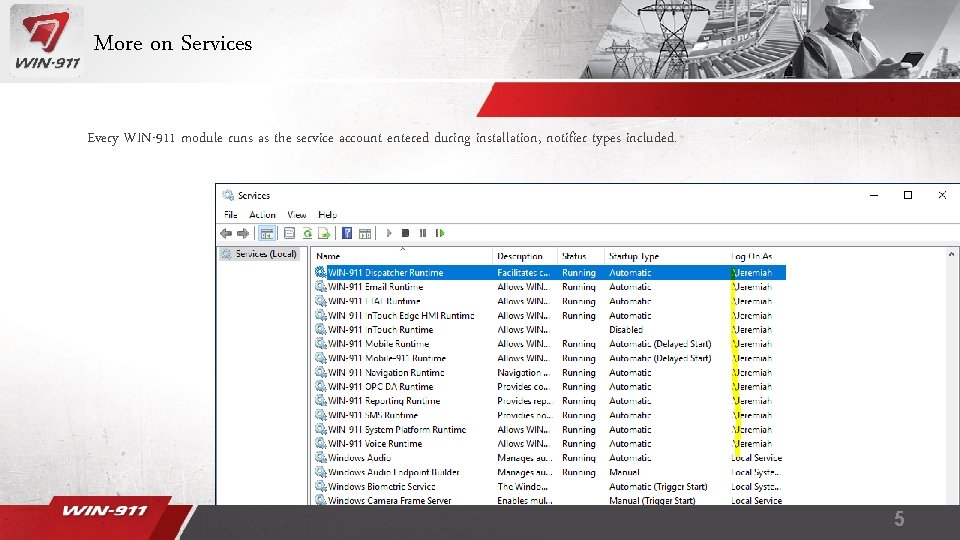Click the Start Service play icon

(x=389, y=233)
